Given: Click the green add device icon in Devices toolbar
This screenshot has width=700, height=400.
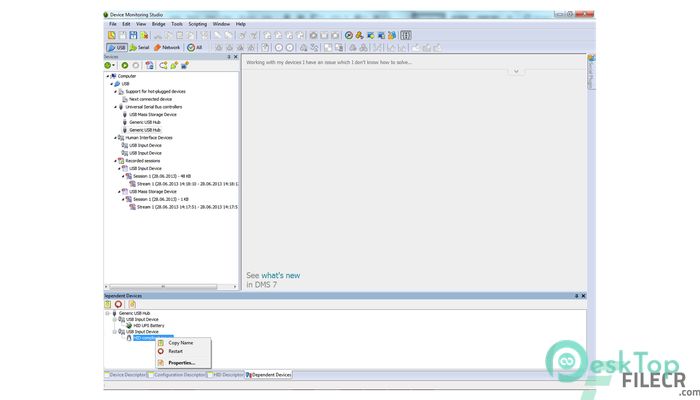Looking at the screenshot, I should click(174, 66).
